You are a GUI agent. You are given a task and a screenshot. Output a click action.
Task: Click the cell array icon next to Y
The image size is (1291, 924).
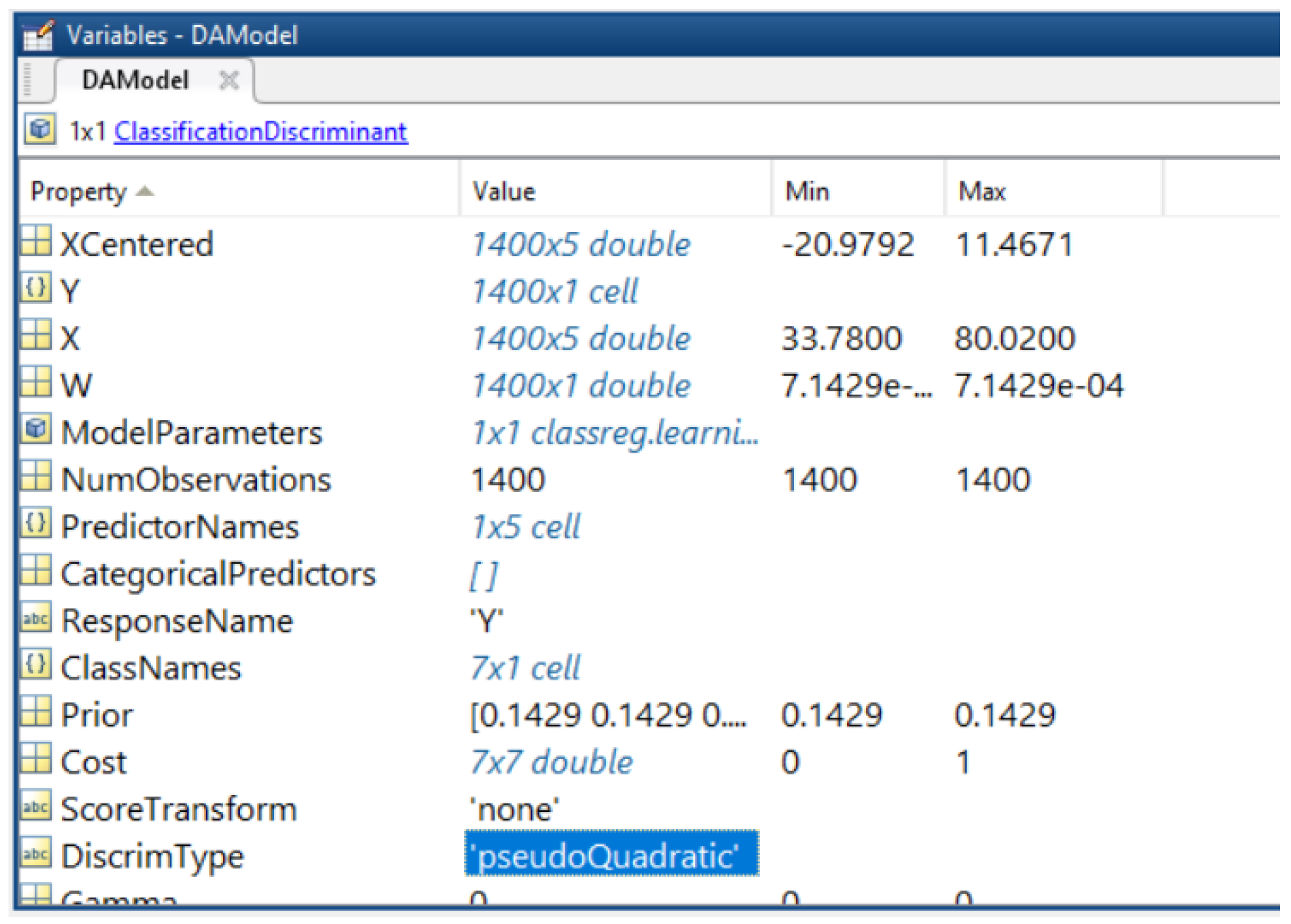(x=36, y=288)
